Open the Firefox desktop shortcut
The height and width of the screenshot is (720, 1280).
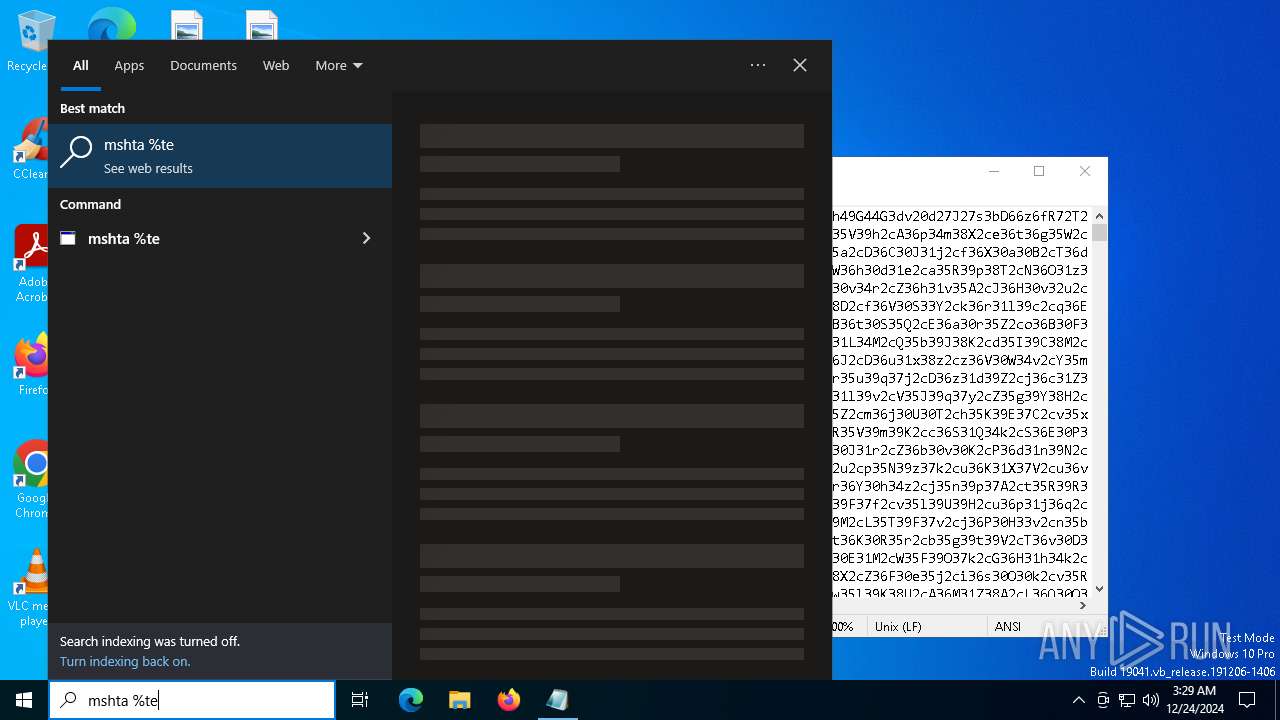tap(32, 365)
